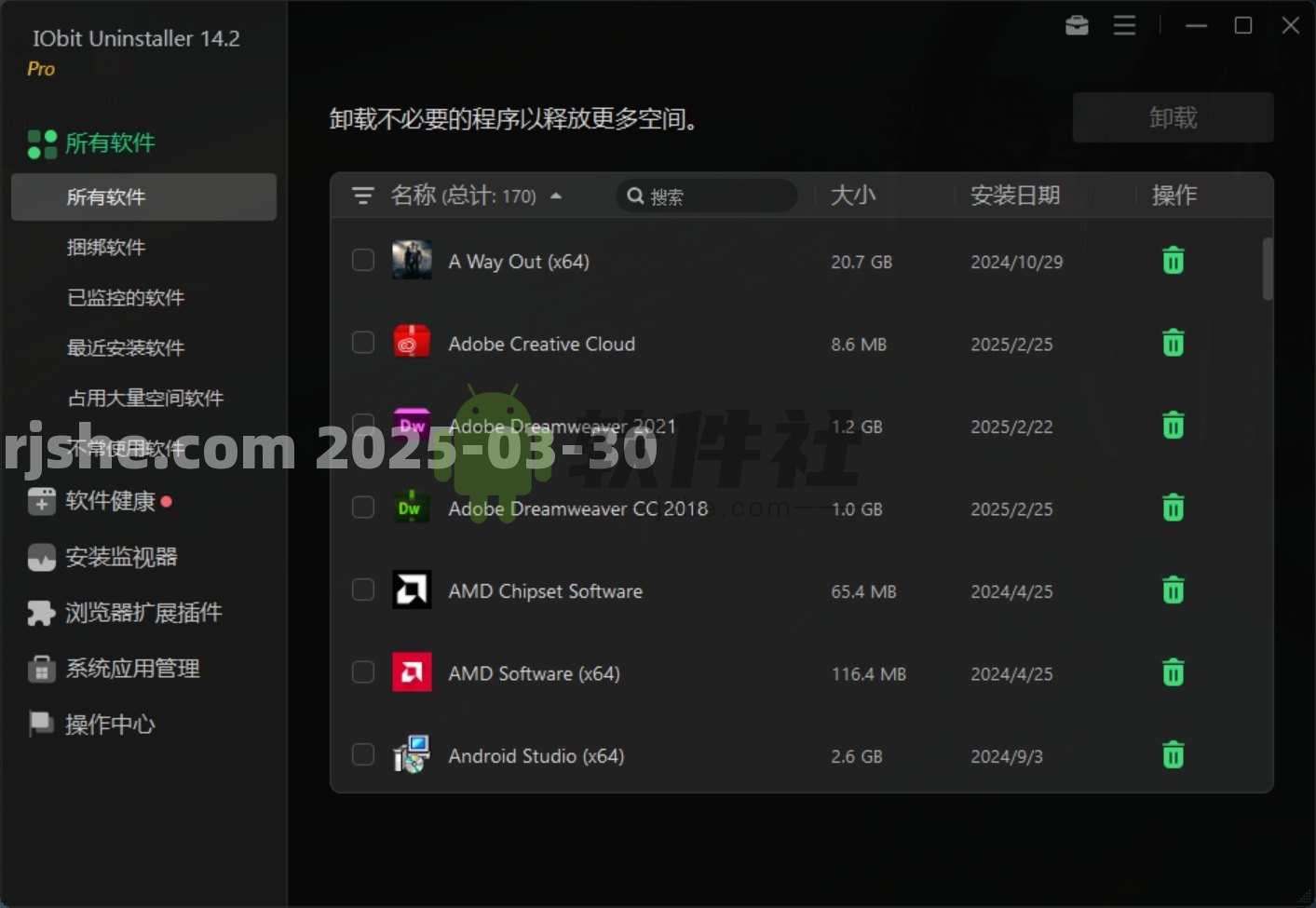Click the A Way Out game icon

pos(411,261)
